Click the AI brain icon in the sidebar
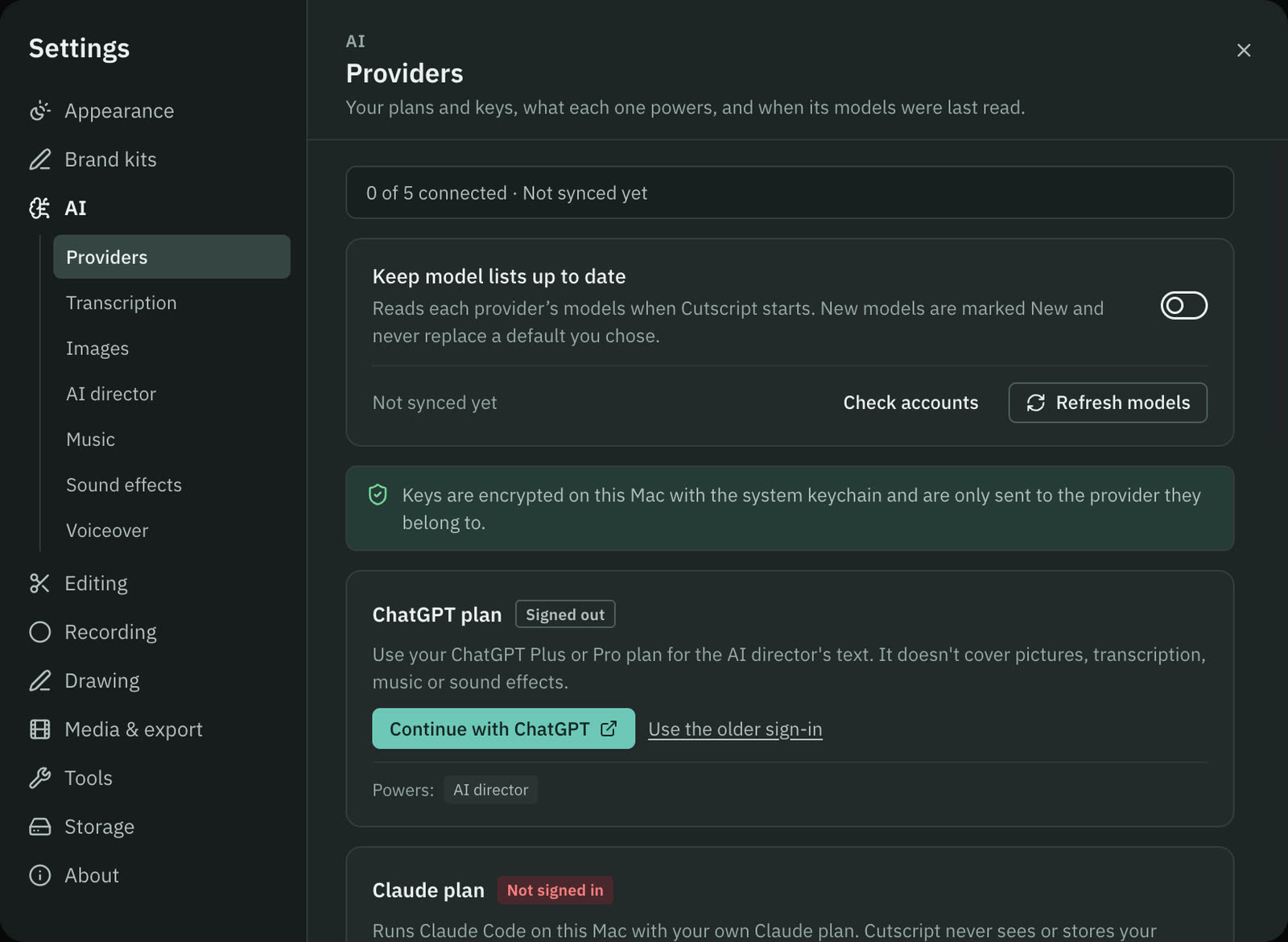1288x942 pixels. tap(39, 209)
